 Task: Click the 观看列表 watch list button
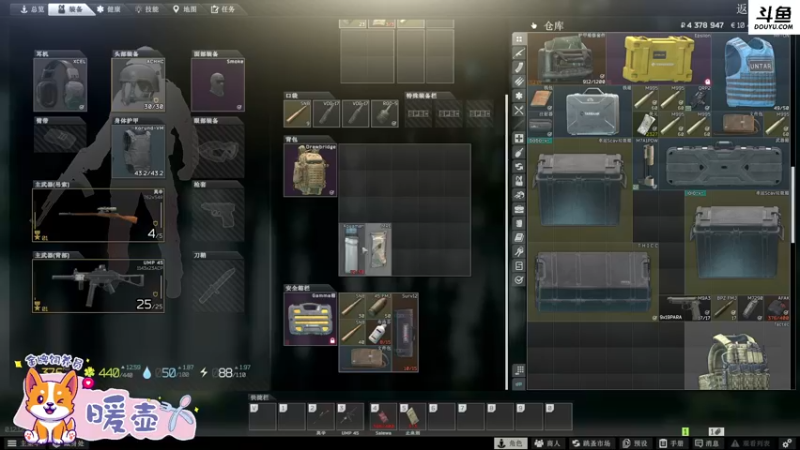coord(751,443)
